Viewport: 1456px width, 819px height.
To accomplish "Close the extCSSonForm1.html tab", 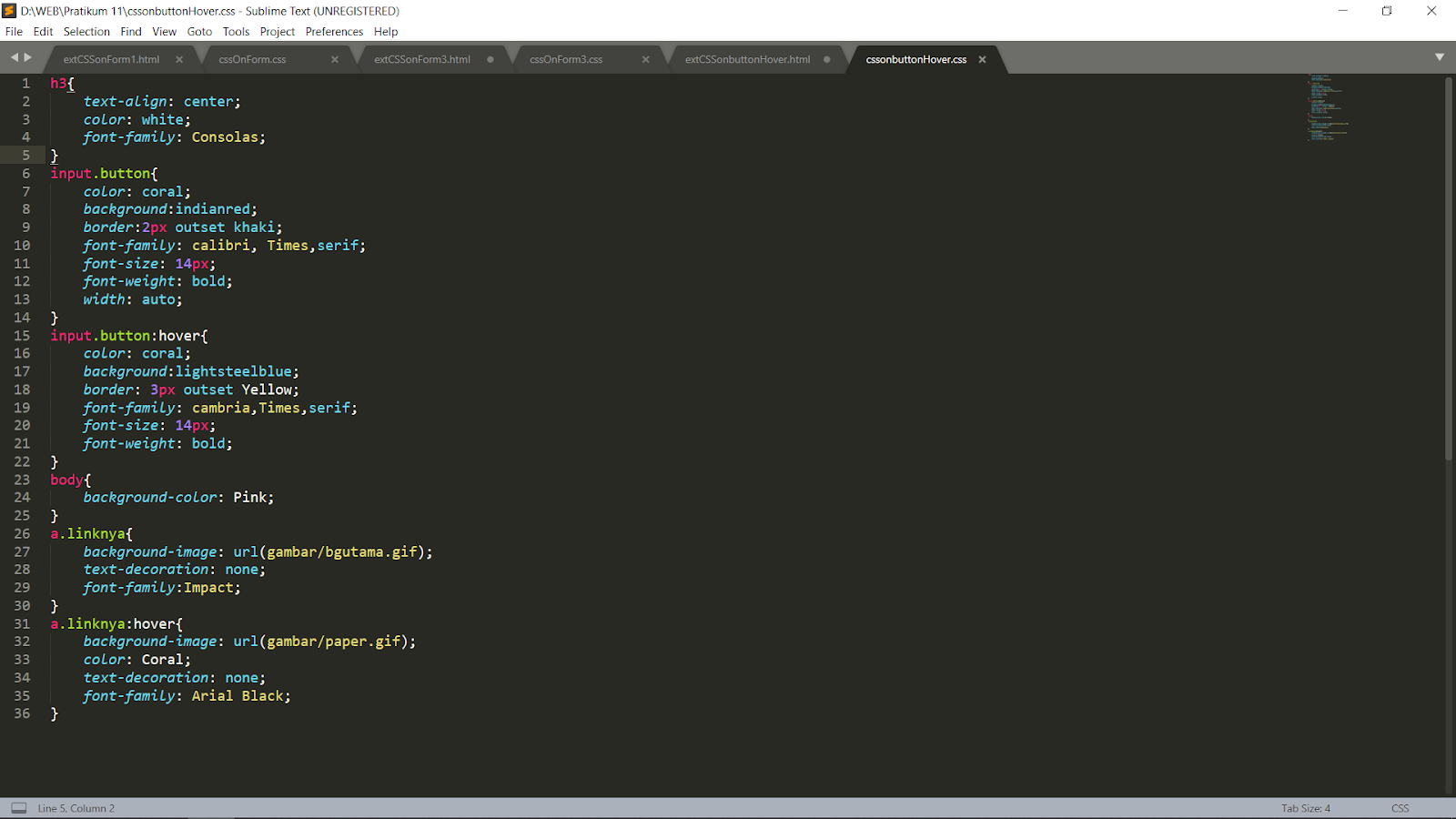I will [179, 59].
